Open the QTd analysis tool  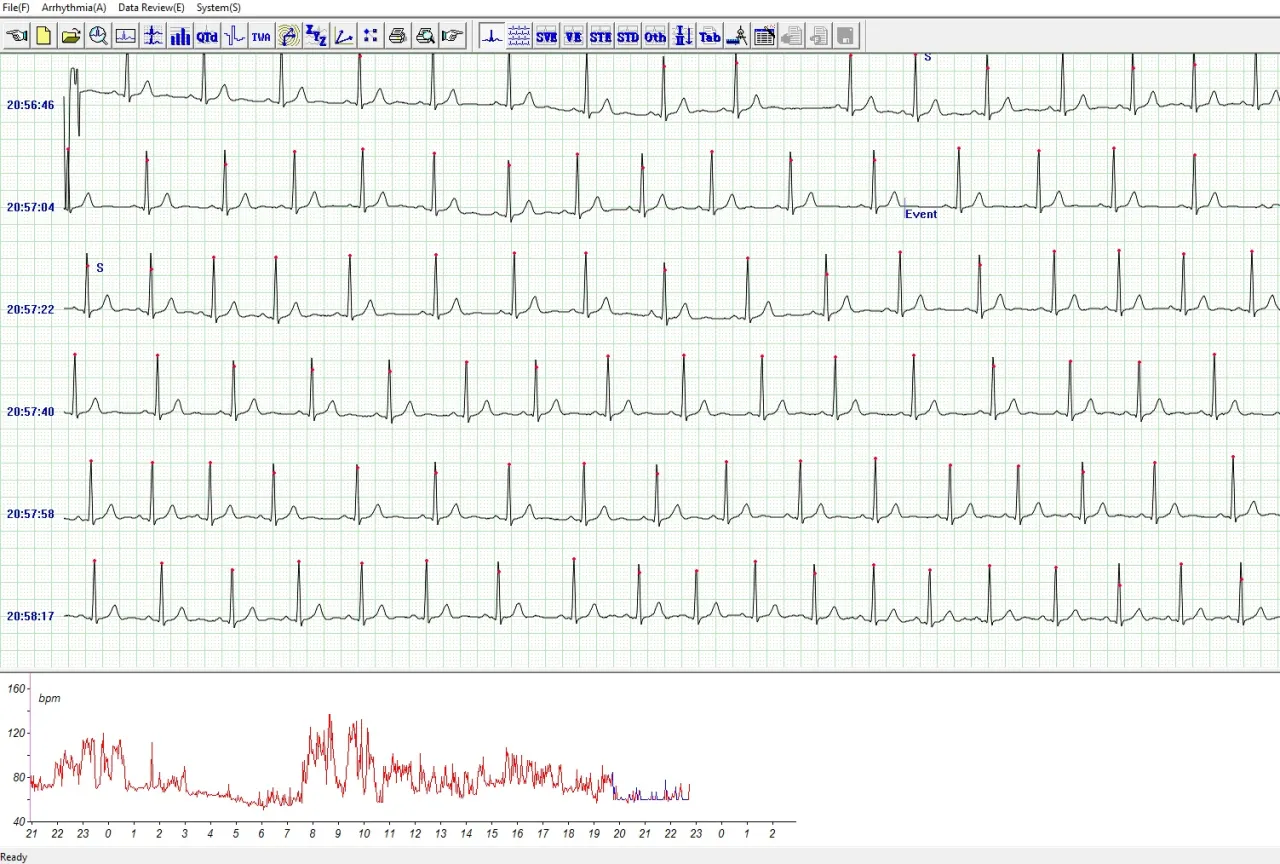tap(206, 36)
